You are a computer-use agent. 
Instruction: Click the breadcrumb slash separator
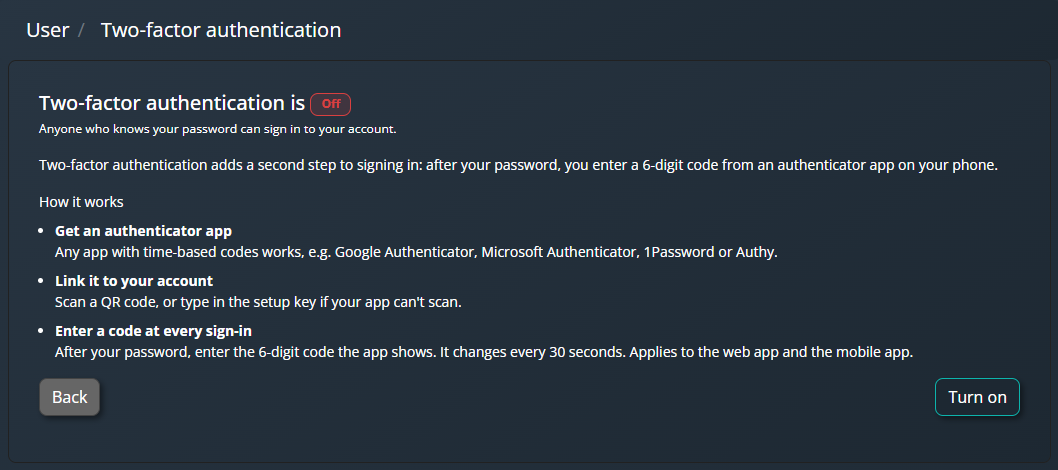(82, 30)
